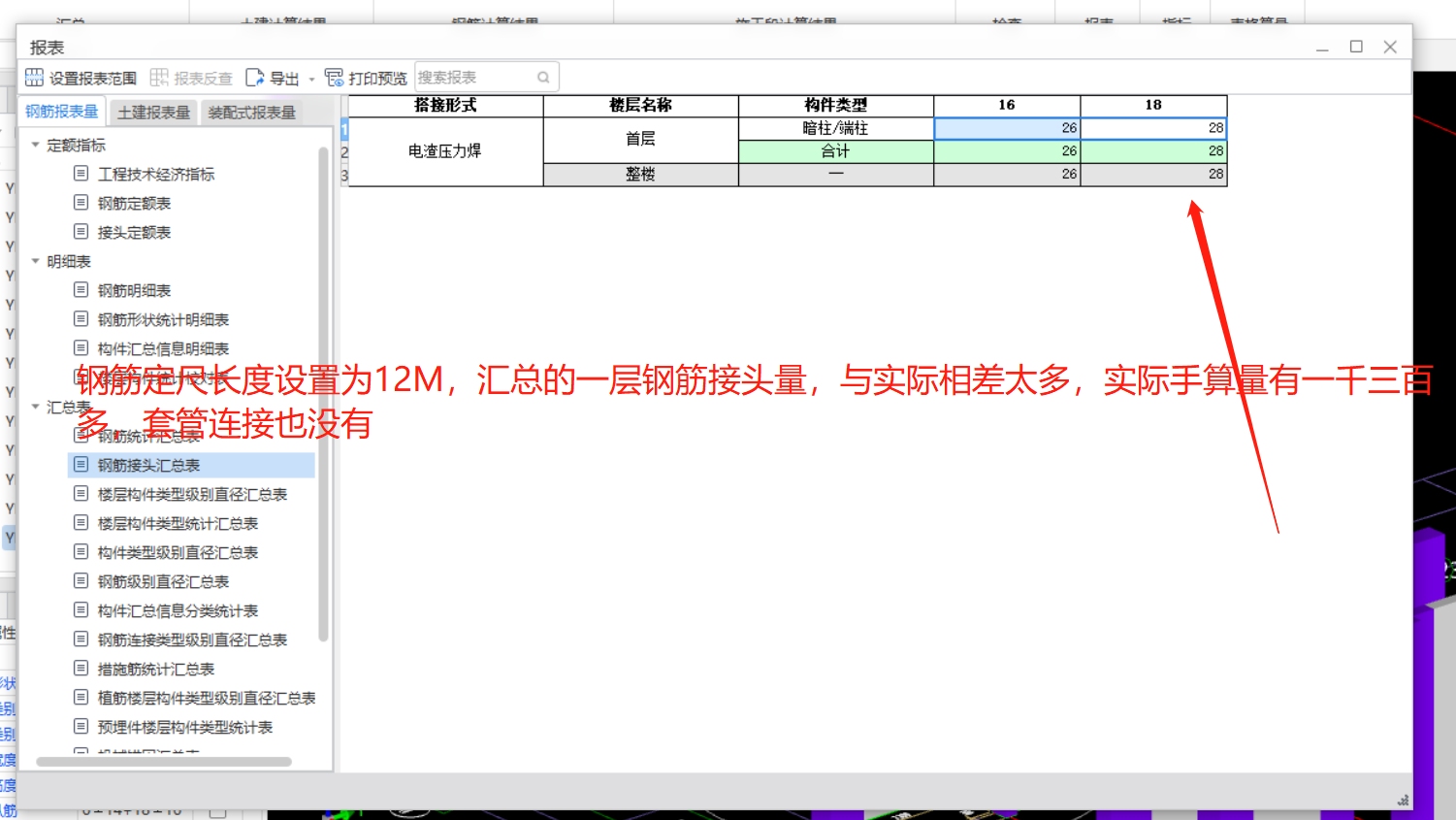
Task: Click row number 1 header in table
Action: (344, 128)
